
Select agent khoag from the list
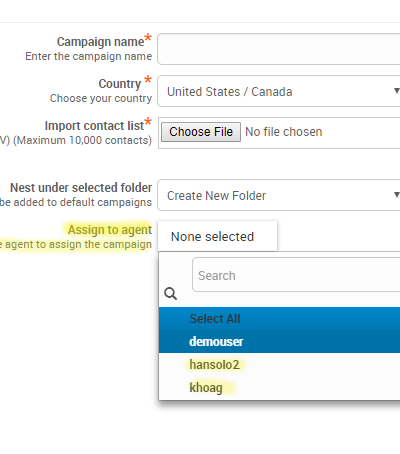[279, 387]
